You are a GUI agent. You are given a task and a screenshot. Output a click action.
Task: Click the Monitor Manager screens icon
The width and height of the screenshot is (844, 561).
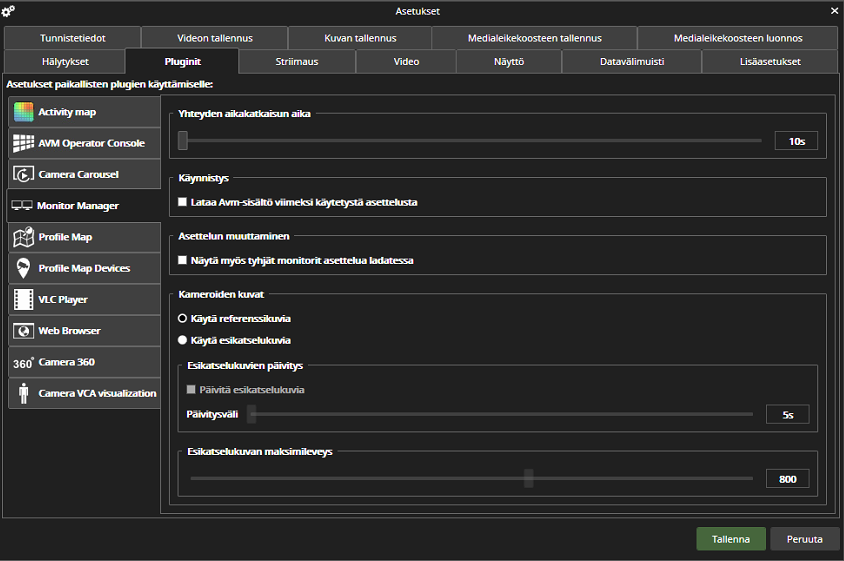pos(22,206)
